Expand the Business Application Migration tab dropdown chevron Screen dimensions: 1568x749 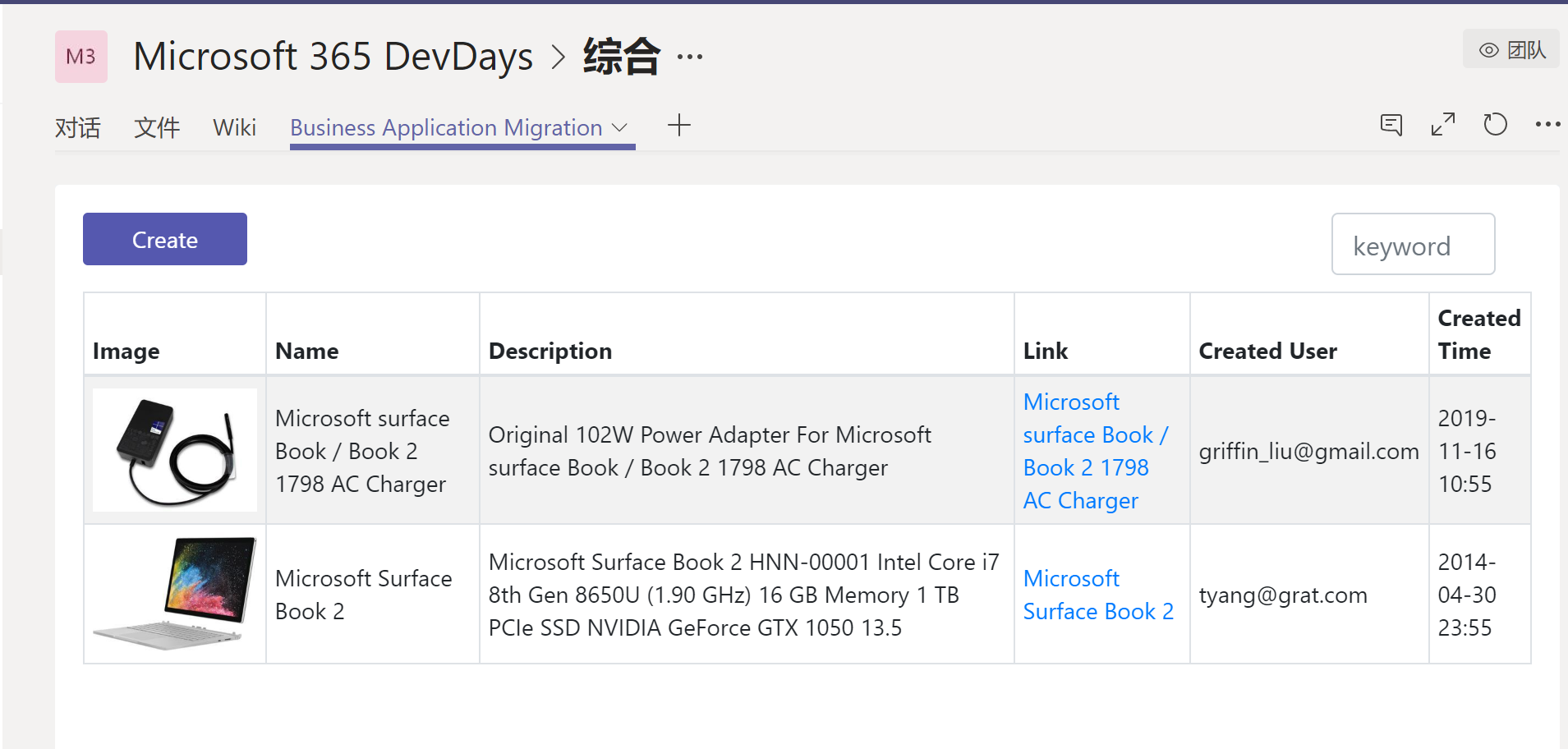click(x=620, y=128)
